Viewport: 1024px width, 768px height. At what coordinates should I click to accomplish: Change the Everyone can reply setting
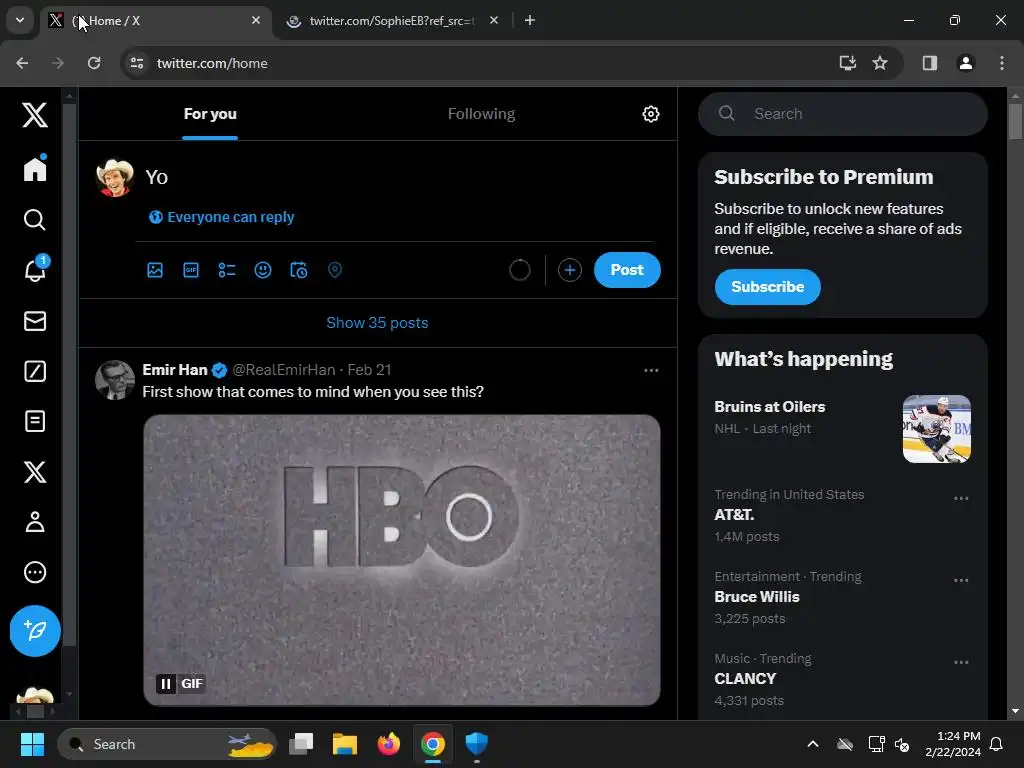point(221,217)
